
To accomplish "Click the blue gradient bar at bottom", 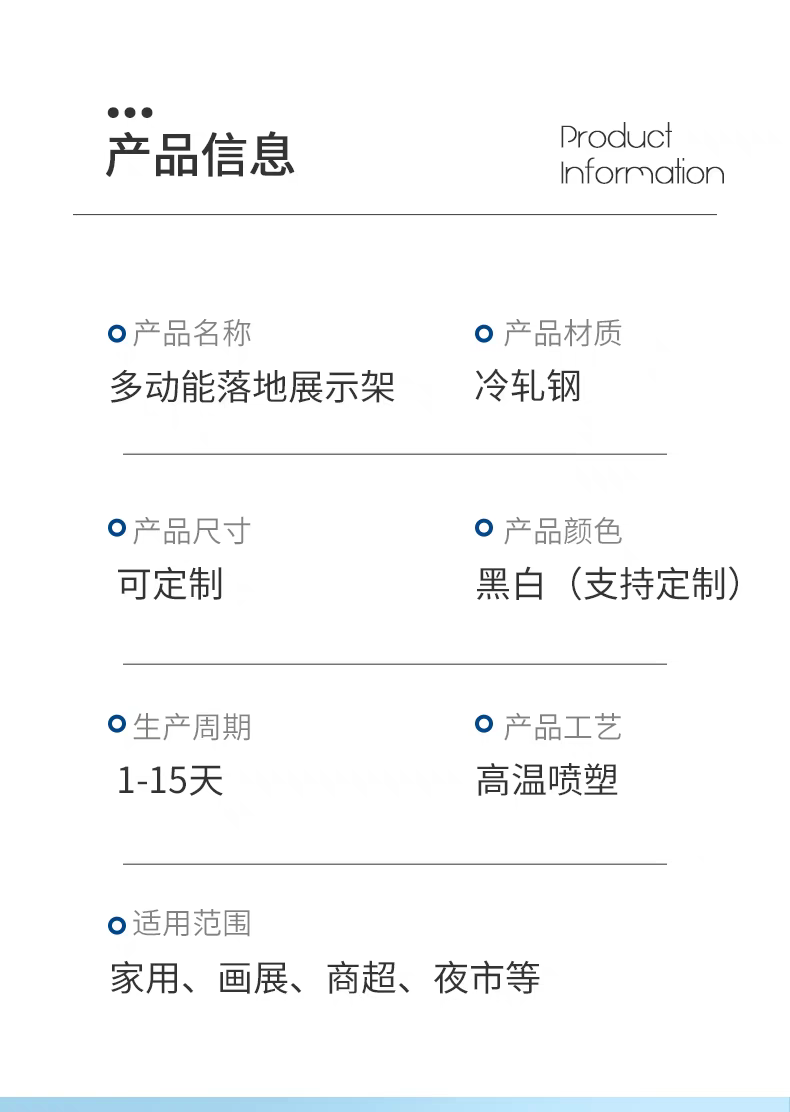I will coord(395,1104).
